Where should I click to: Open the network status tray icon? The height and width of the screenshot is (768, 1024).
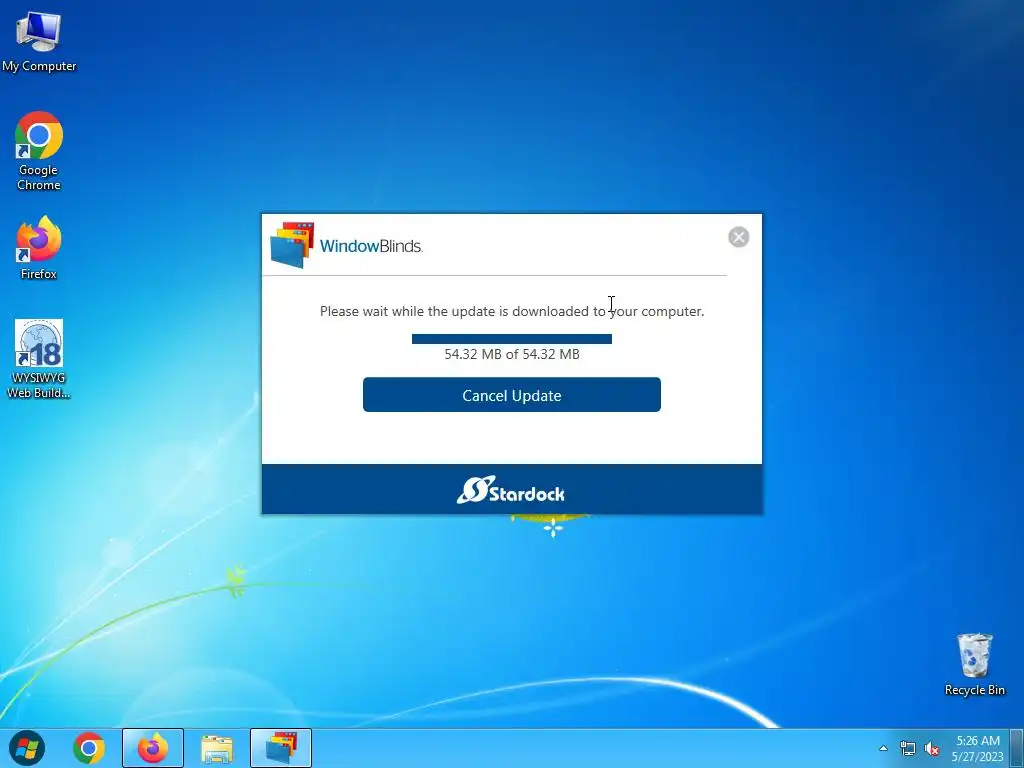pos(908,748)
